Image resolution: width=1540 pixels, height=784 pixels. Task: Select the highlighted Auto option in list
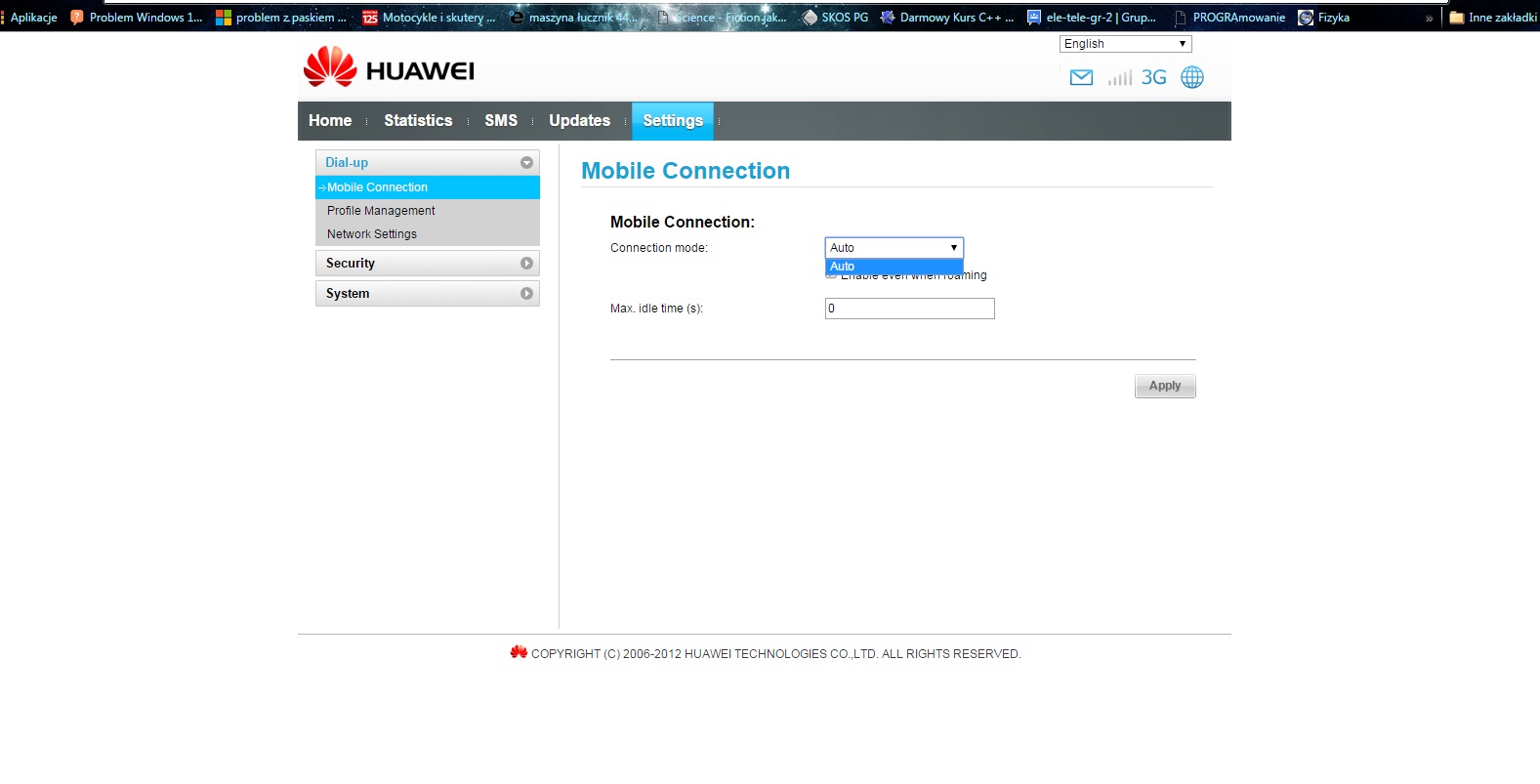(894, 267)
